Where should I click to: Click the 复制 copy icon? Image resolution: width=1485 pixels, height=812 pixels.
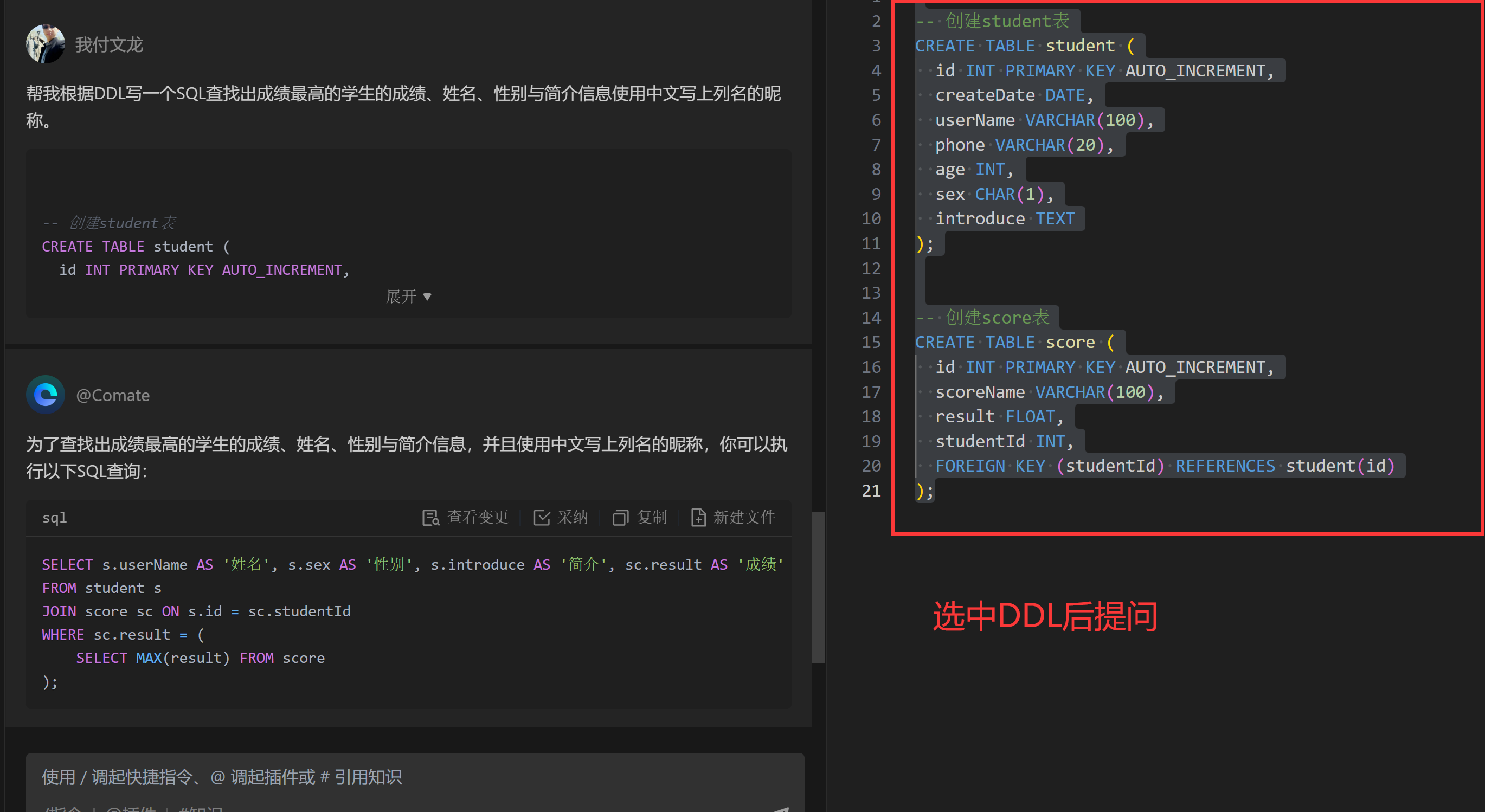pos(620,518)
